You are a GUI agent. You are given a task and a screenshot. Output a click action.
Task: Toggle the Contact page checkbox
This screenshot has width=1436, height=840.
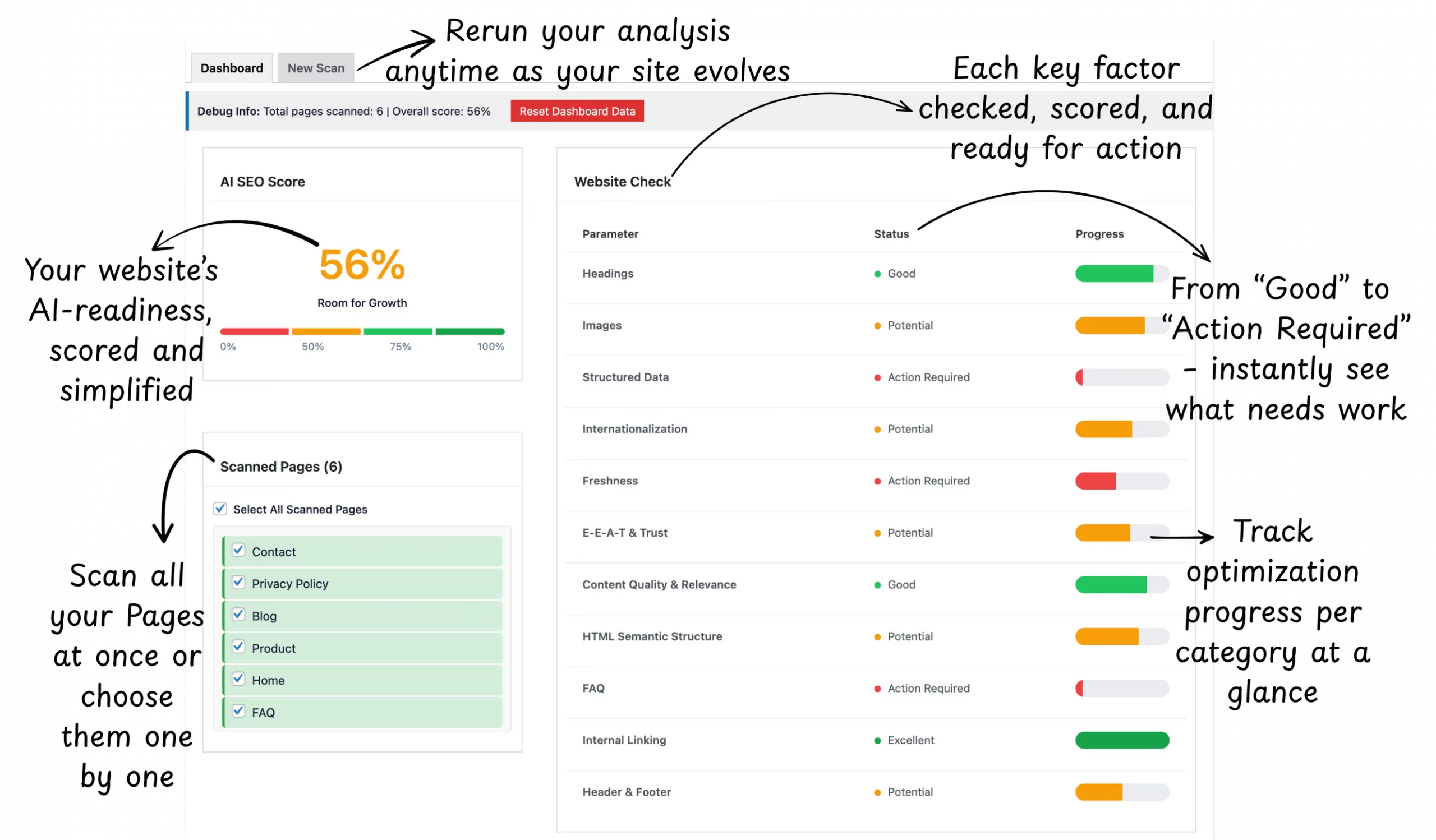[238, 550]
